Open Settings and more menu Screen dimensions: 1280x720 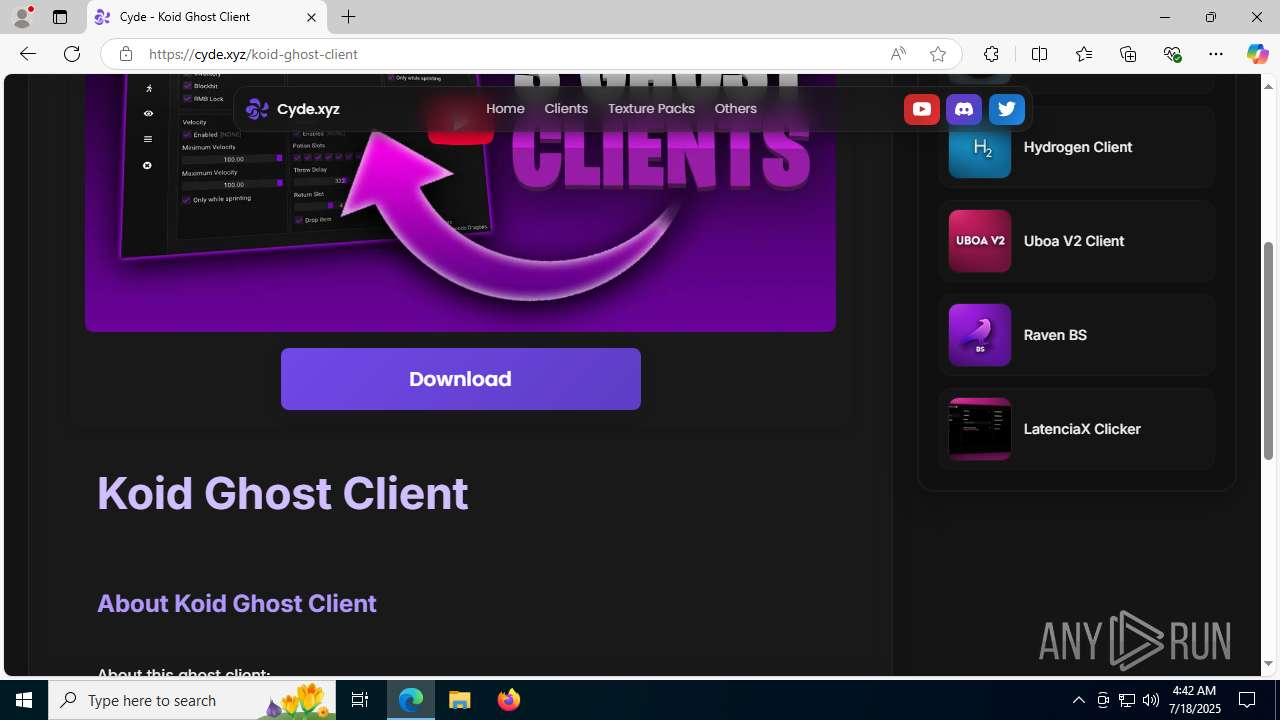pyautogui.click(x=1216, y=54)
